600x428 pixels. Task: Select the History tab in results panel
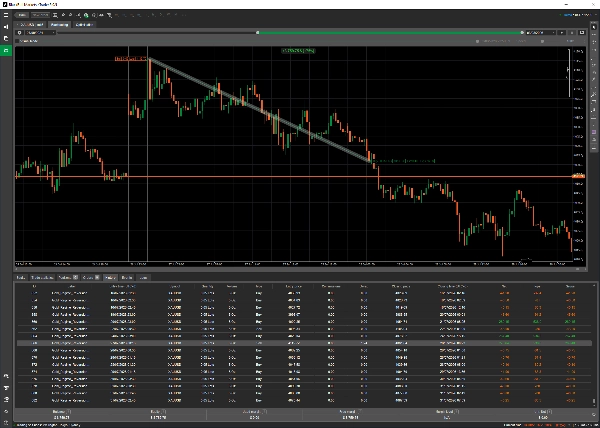click(110, 277)
